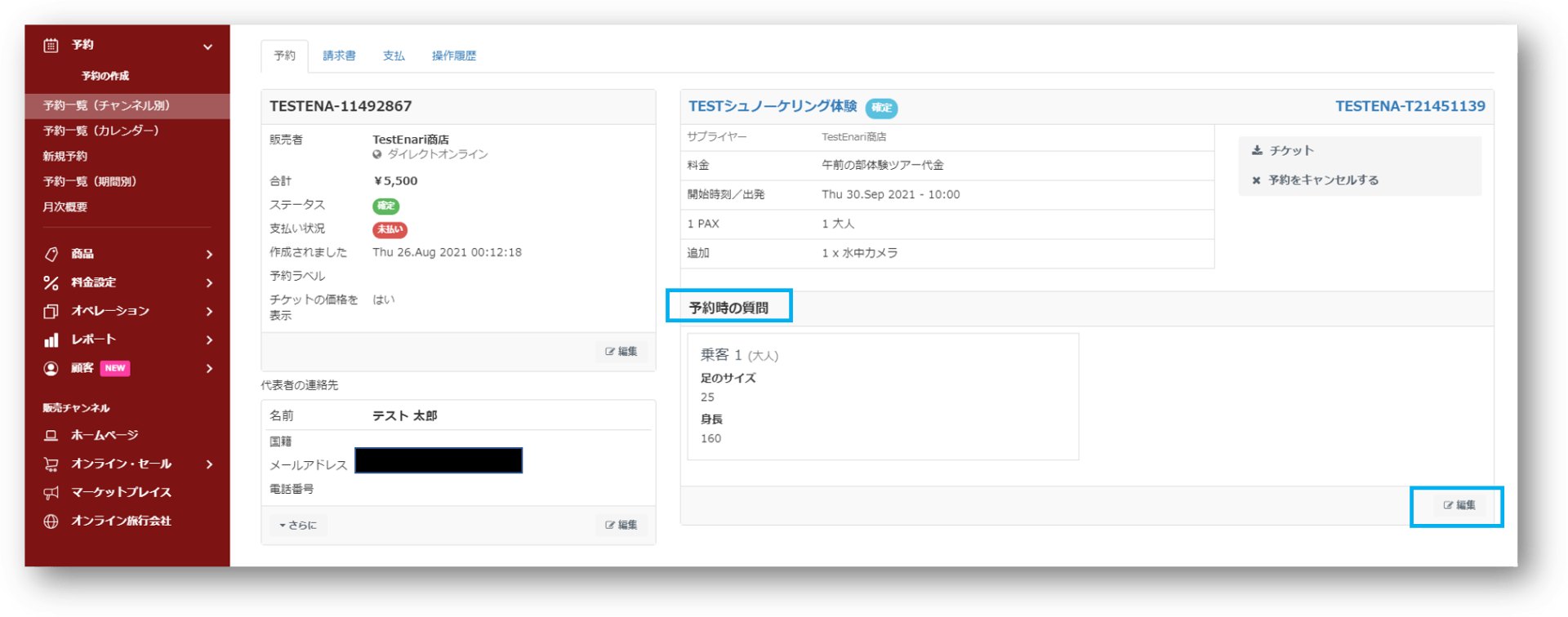Click the bar chart icon for レポート
The height and width of the screenshot is (617, 1568).
click(x=51, y=340)
